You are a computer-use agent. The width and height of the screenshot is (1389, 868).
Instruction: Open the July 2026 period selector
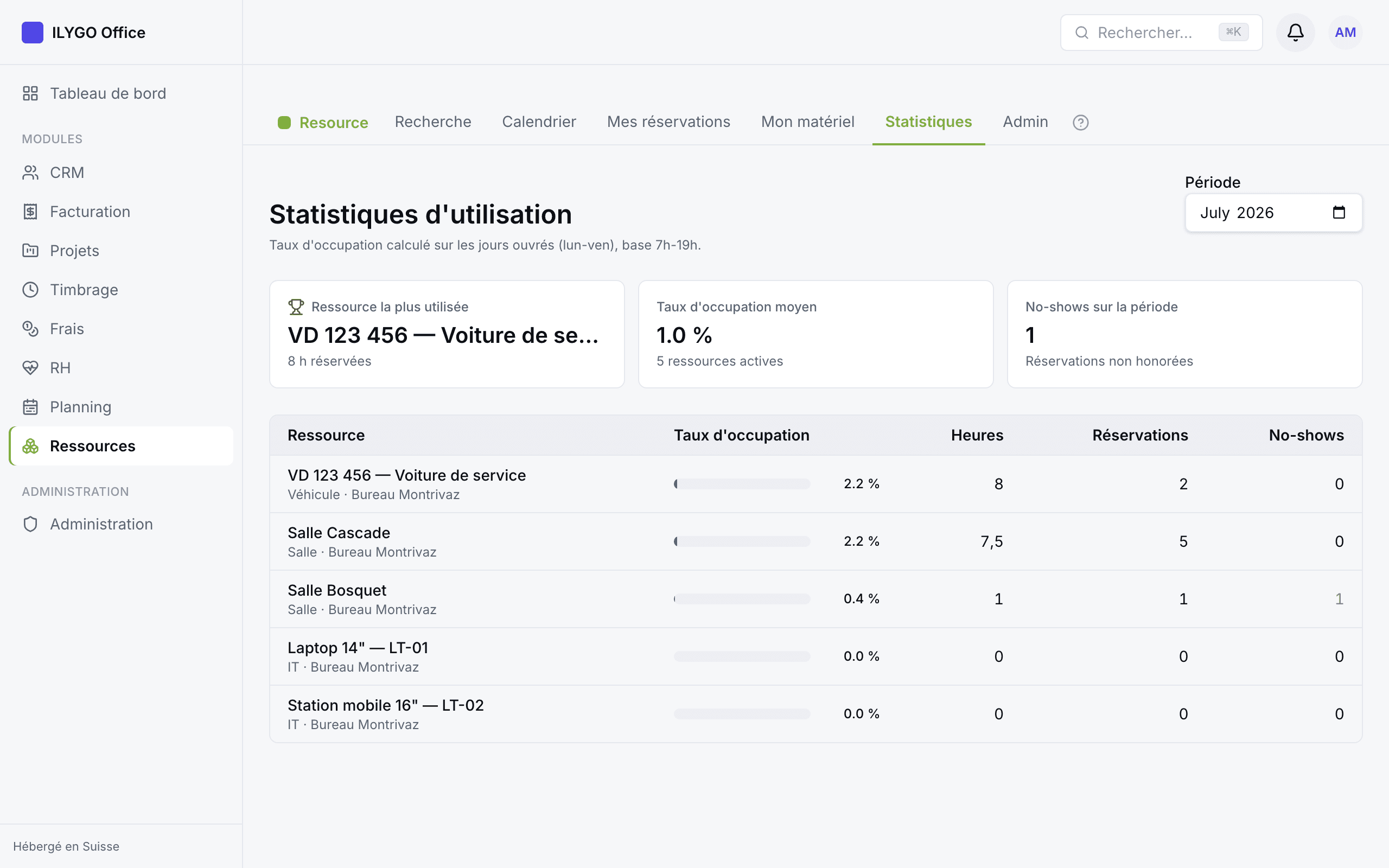coord(1273,213)
